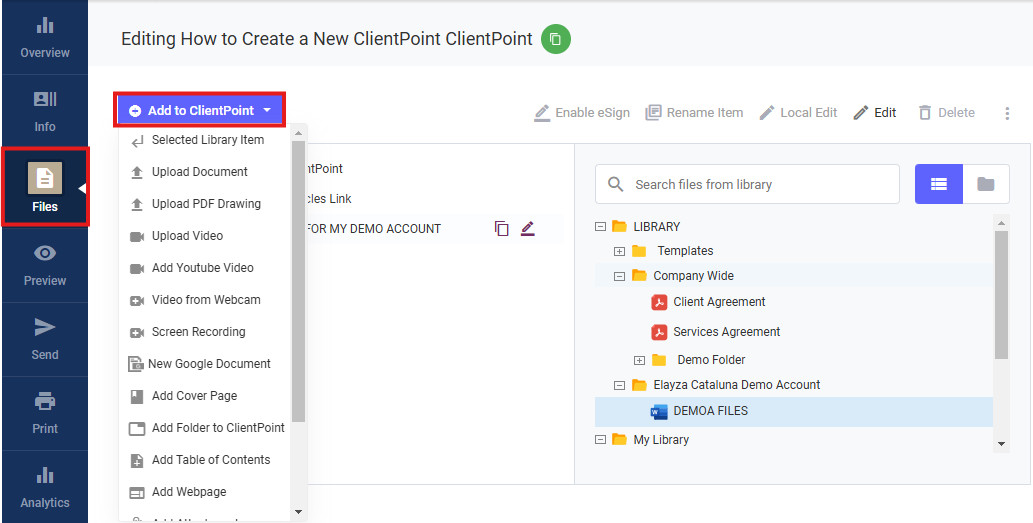
Task: Click Rename Item in toolbar
Action: coord(694,113)
